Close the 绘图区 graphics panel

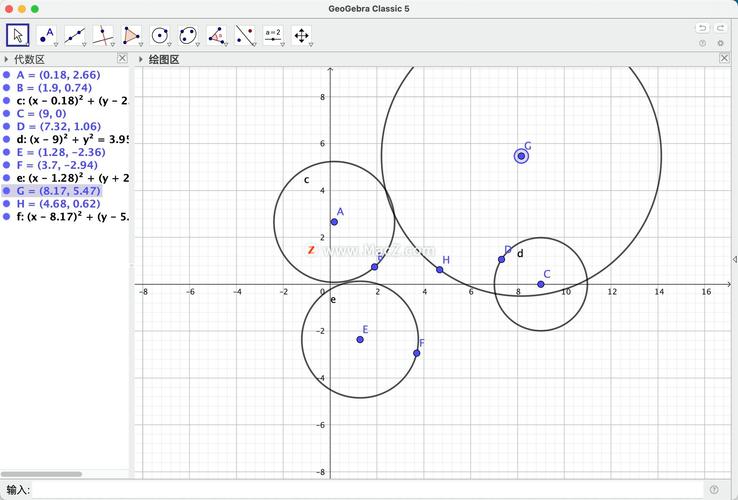tap(724, 58)
